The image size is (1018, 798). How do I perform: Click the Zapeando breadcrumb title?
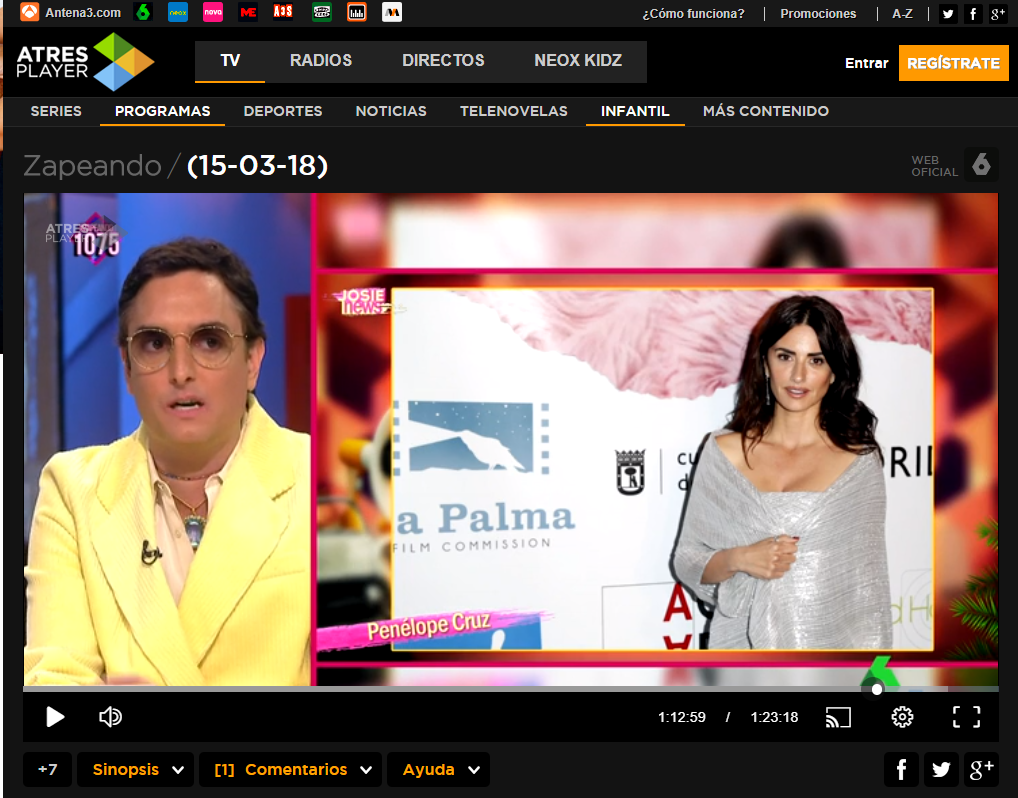pyautogui.click(x=92, y=166)
